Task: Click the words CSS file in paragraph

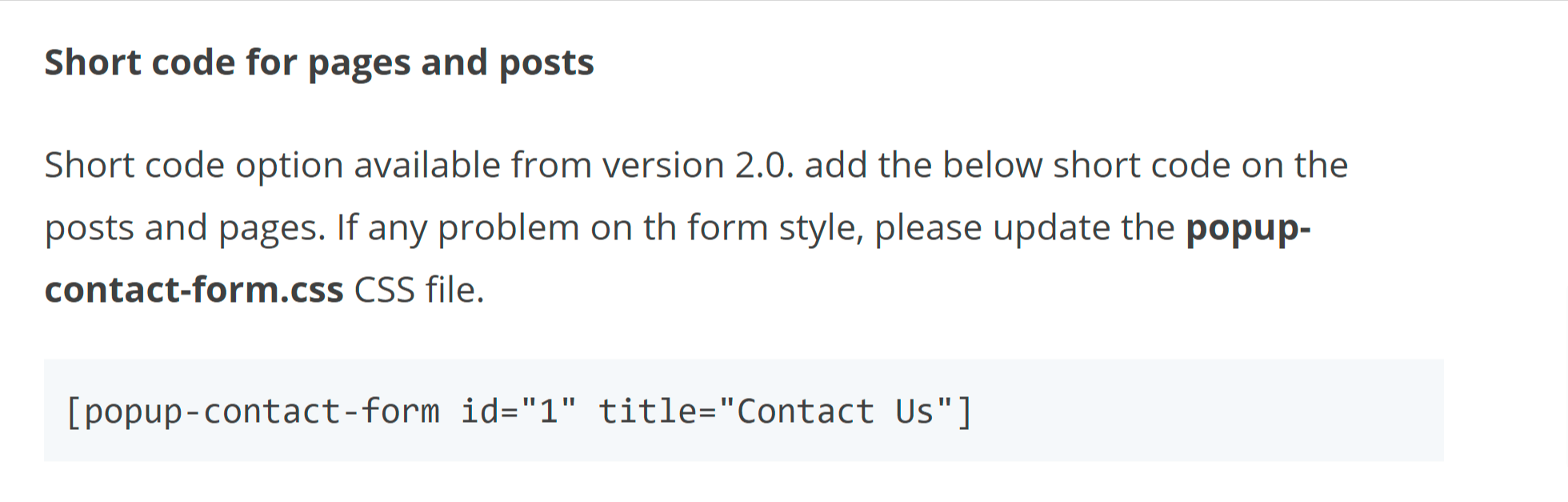Action: coord(419,289)
